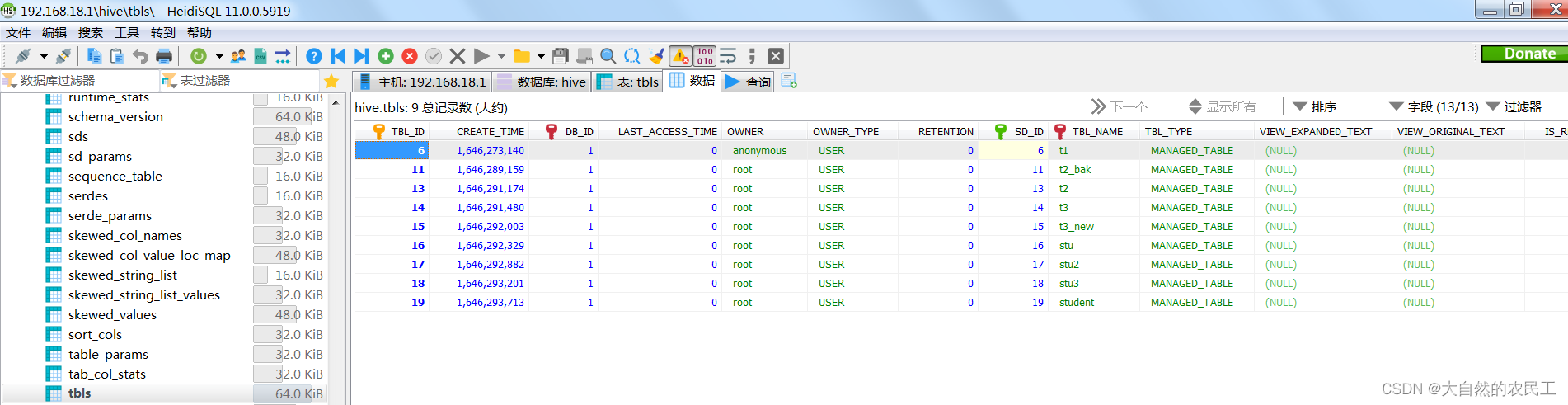Screen dimensions: 1568x405
Task: Click the 显示所有 show all button
Action: (1222, 107)
